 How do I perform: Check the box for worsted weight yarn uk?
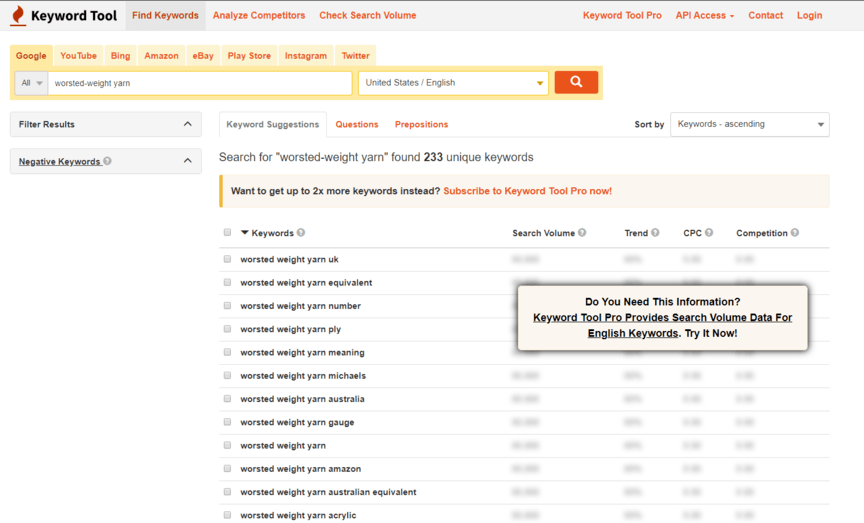click(227, 258)
